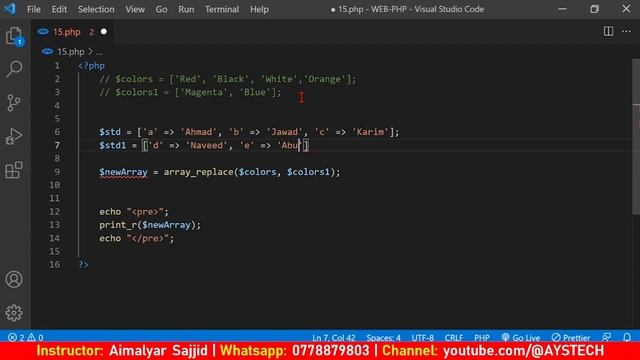Change language mode via PHP indicator
640x360 pixels.
tap(482, 338)
